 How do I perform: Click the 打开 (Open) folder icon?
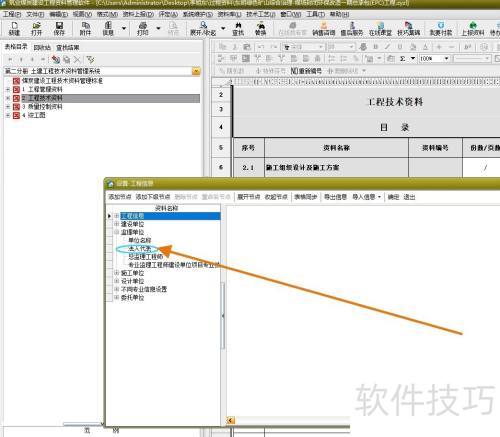[36, 29]
